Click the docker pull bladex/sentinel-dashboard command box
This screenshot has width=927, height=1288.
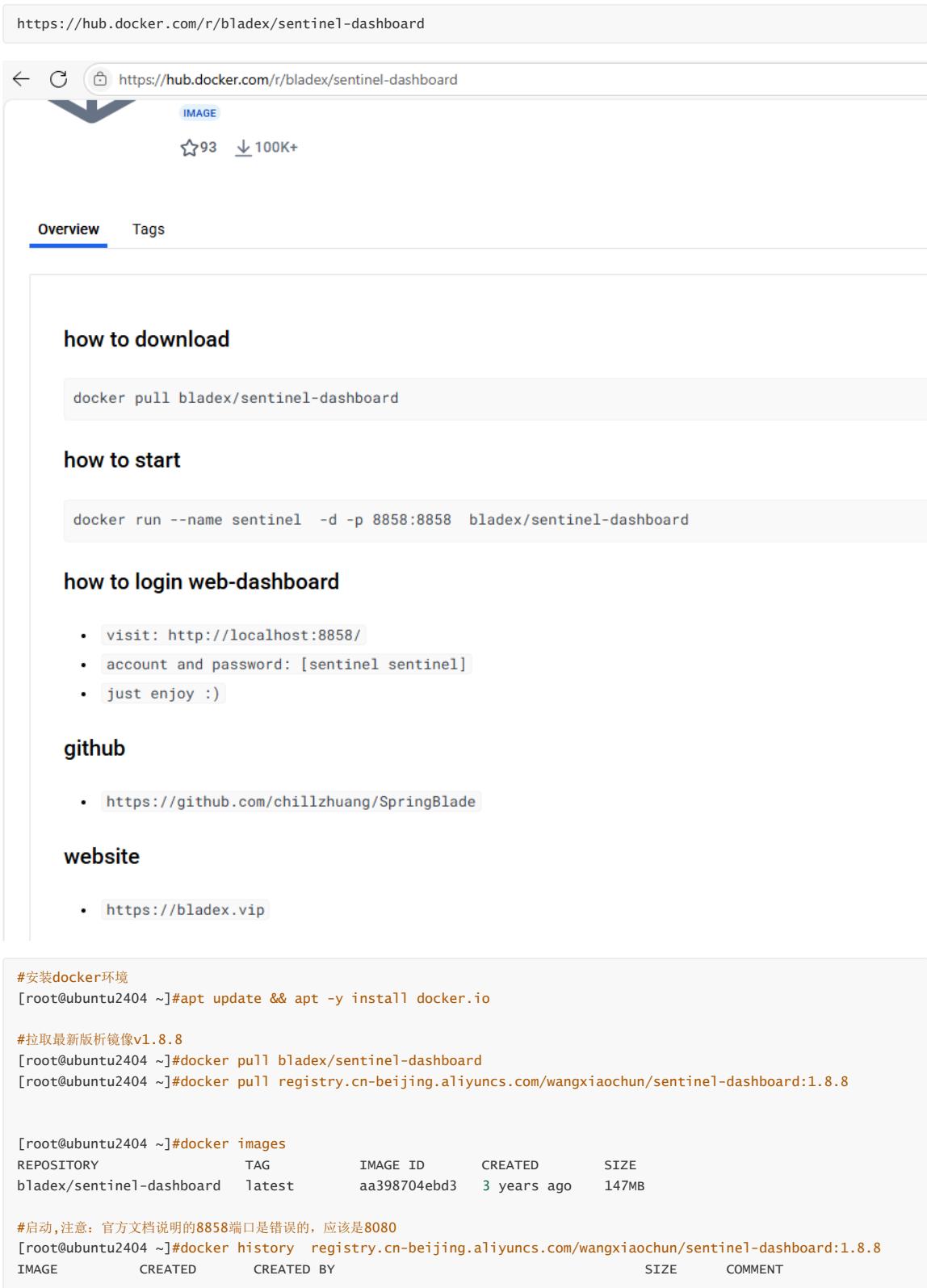tap(495, 398)
